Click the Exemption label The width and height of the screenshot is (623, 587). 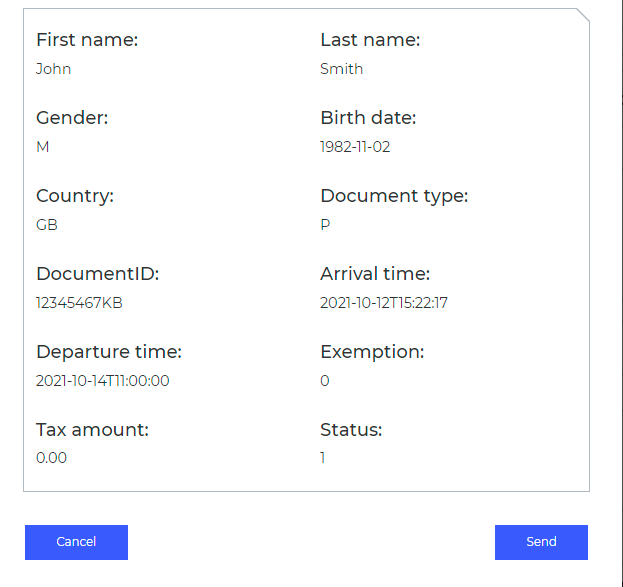(x=372, y=352)
